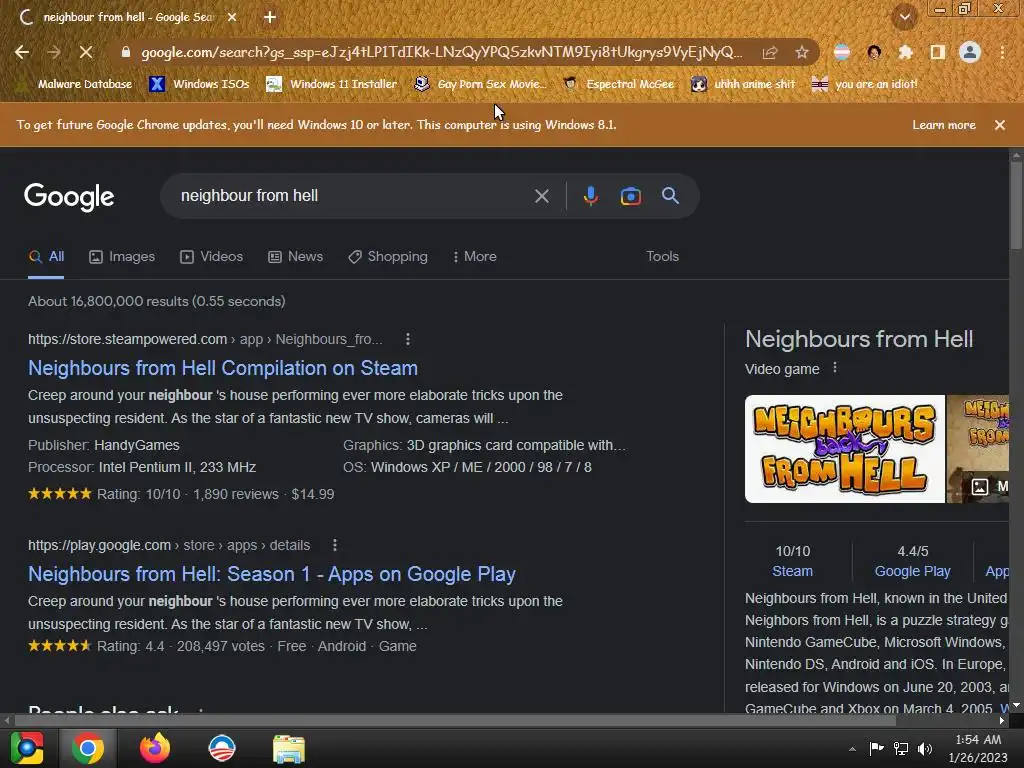The height and width of the screenshot is (768, 1024).
Task: Open options beside Video game label
Action: [835, 368]
